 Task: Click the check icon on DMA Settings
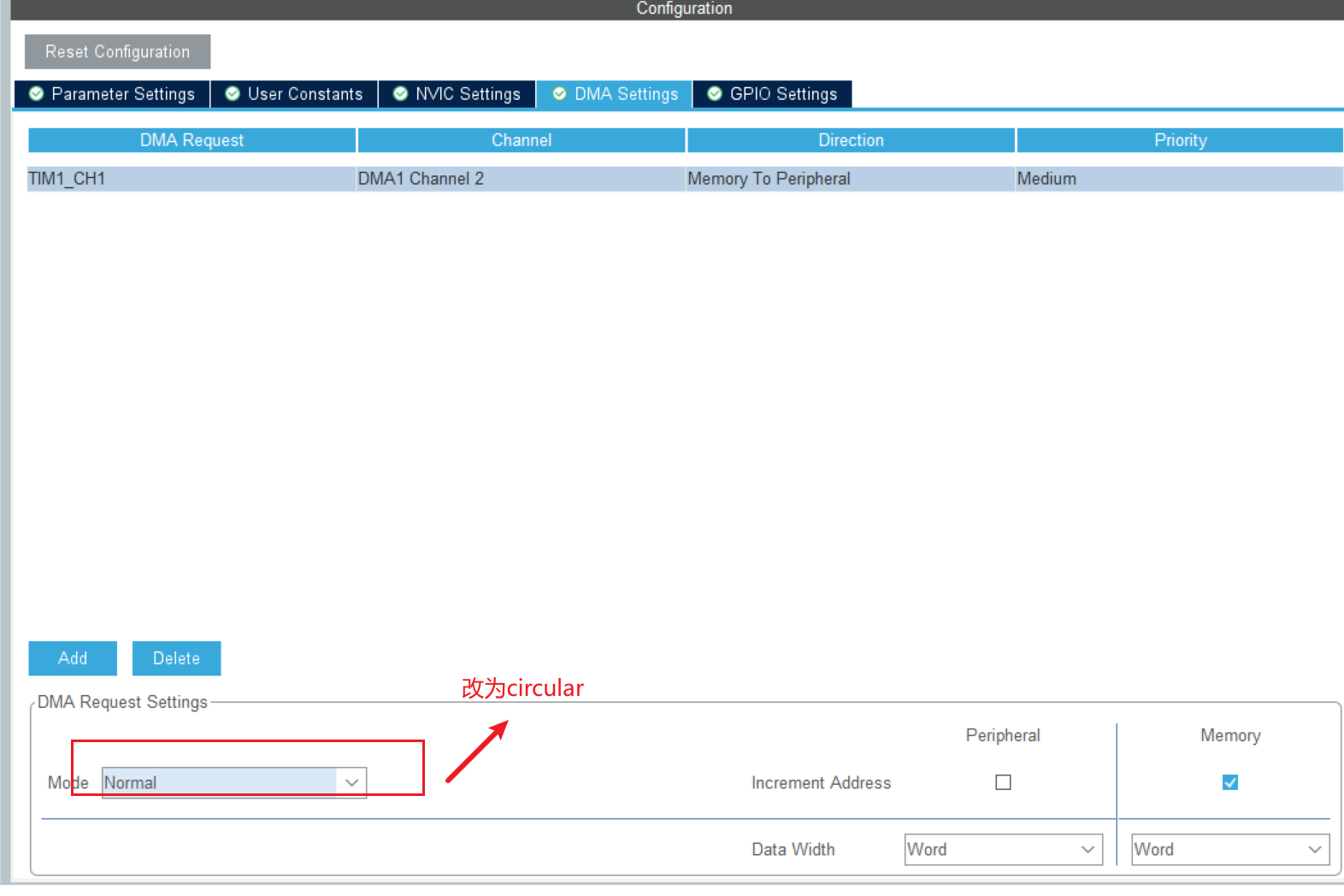coord(559,93)
